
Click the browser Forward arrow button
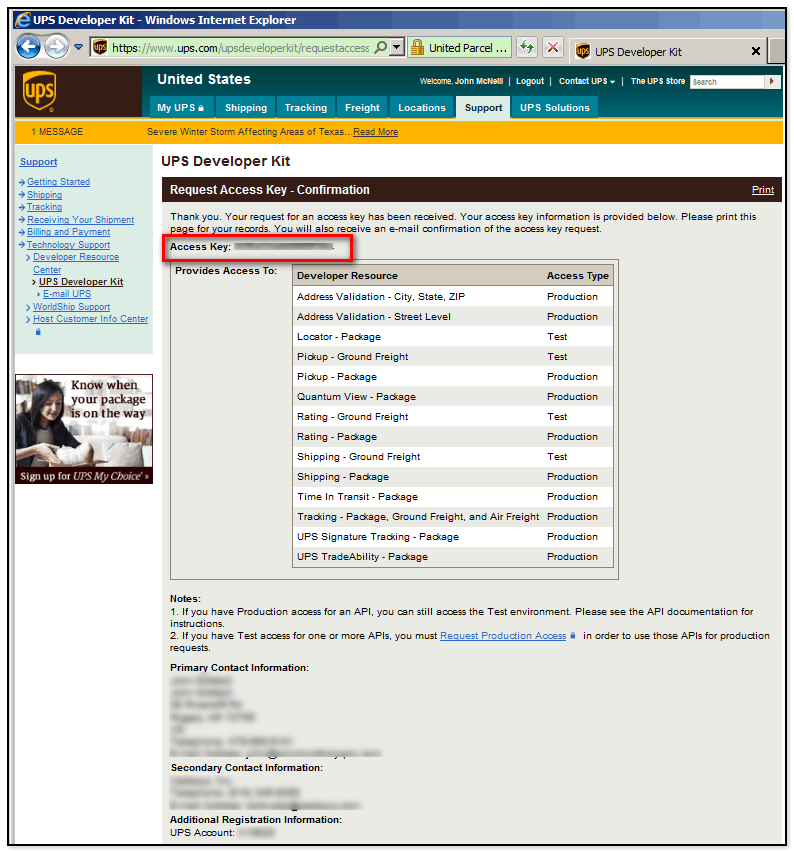pyautogui.click(x=56, y=47)
